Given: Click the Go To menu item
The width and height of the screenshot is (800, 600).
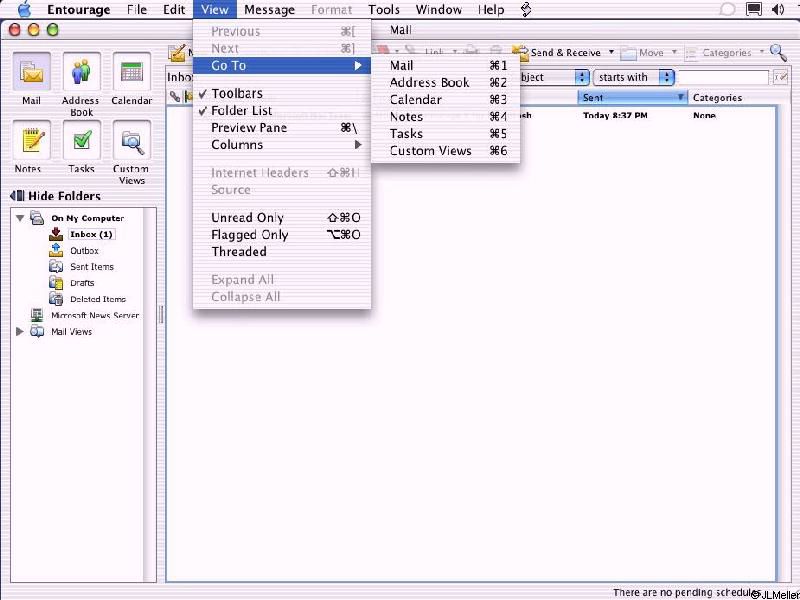Looking at the screenshot, I should (x=282, y=65).
